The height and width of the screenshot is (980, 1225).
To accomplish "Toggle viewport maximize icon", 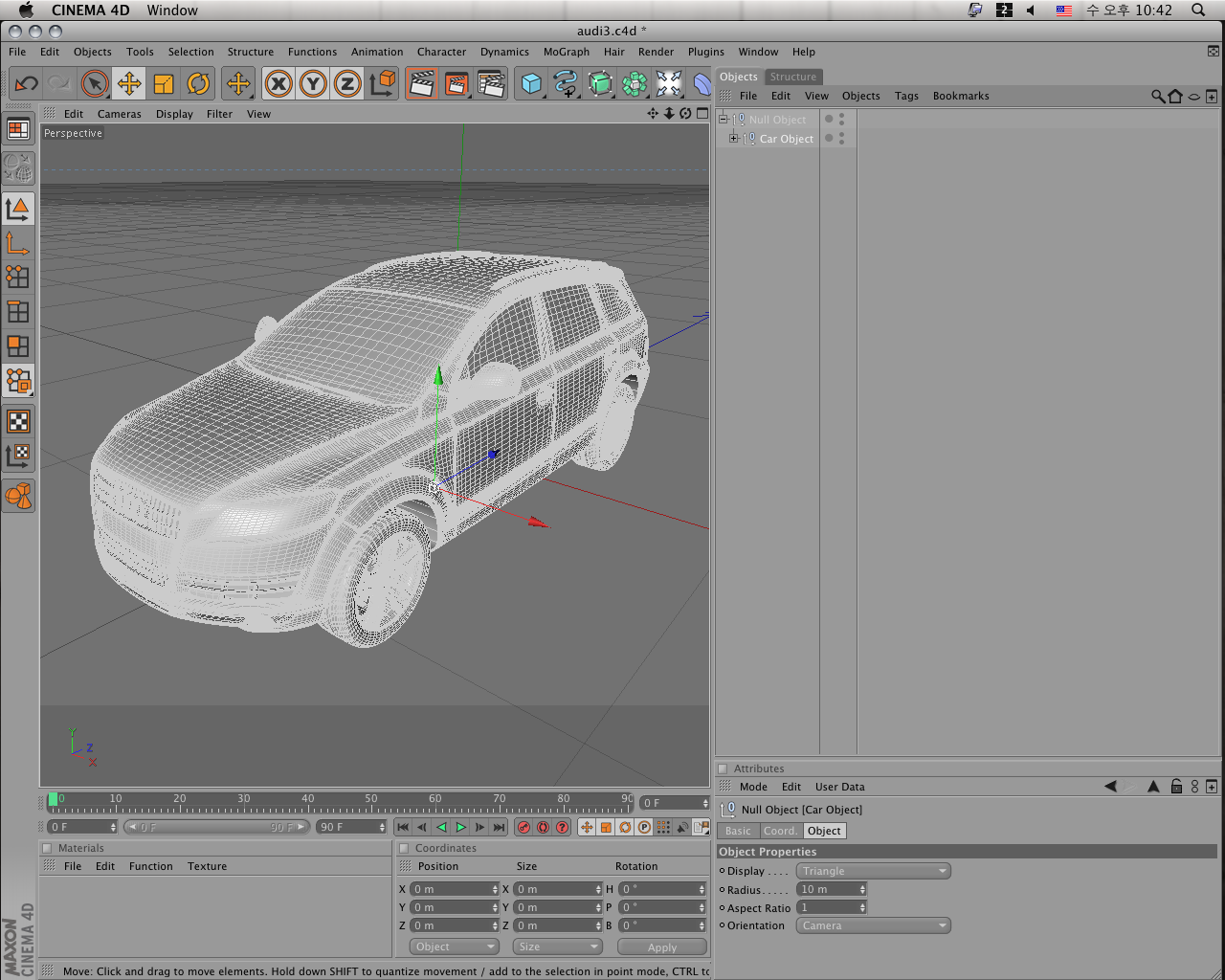I will [702, 113].
